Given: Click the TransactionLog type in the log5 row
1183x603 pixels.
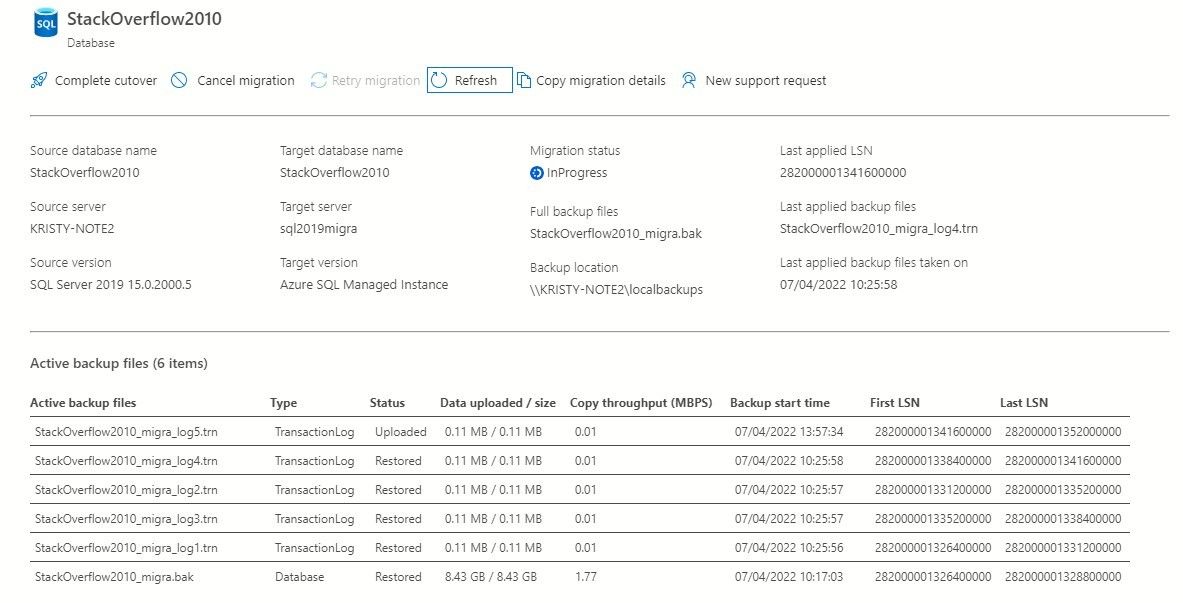Looking at the screenshot, I should [315, 432].
